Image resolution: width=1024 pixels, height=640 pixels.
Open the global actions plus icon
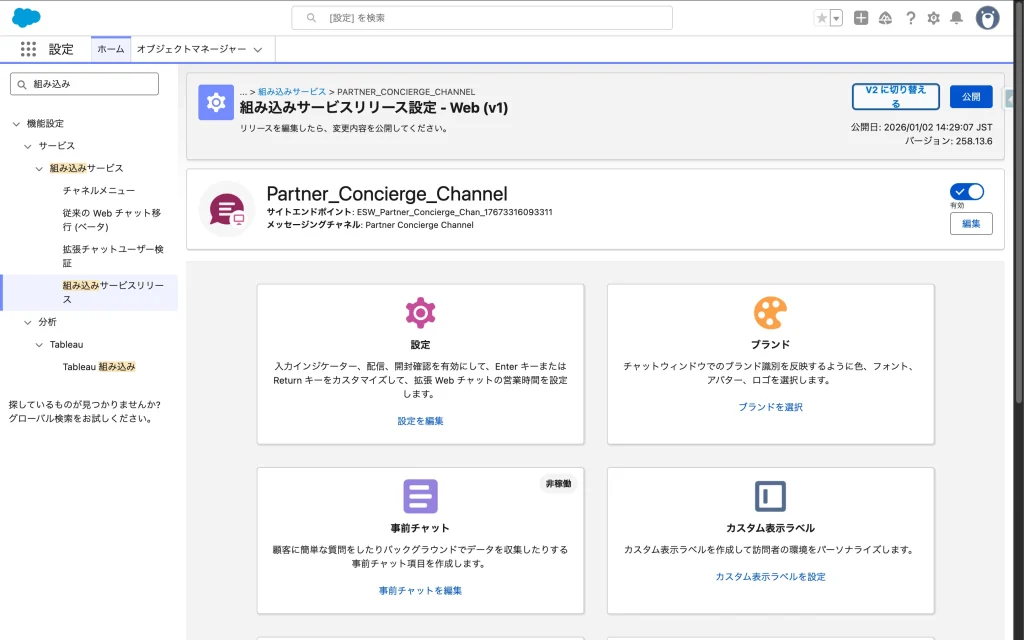click(x=861, y=18)
